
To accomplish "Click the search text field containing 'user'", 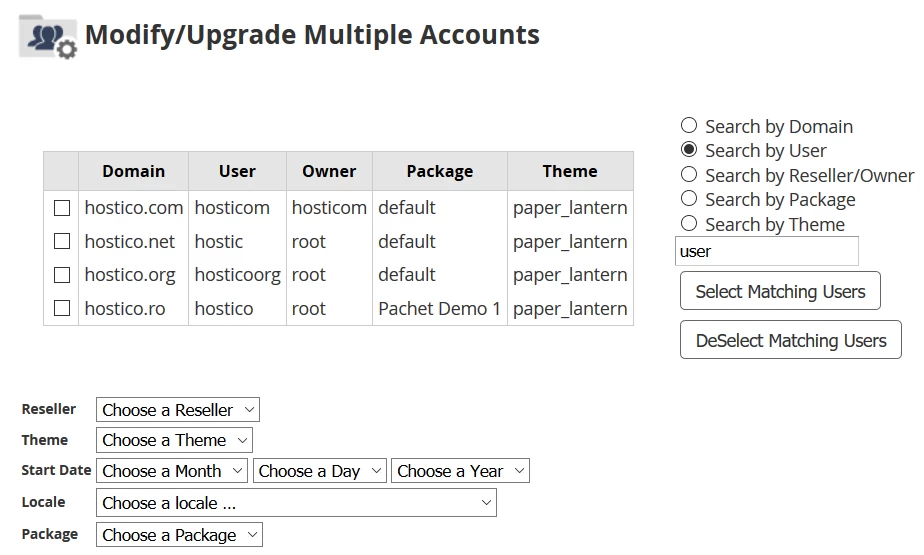I will click(x=766, y=252).
